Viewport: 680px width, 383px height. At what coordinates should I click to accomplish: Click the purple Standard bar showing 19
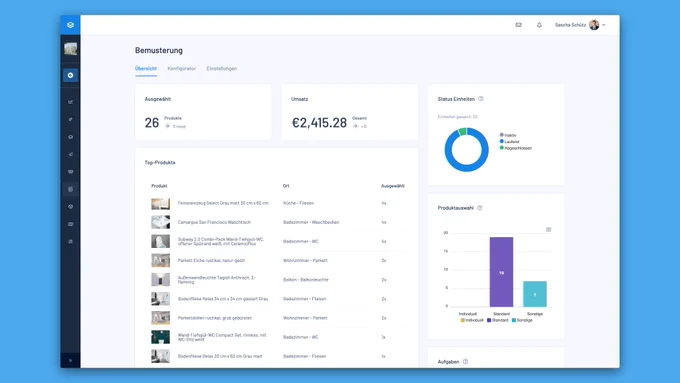pos(501,272)
